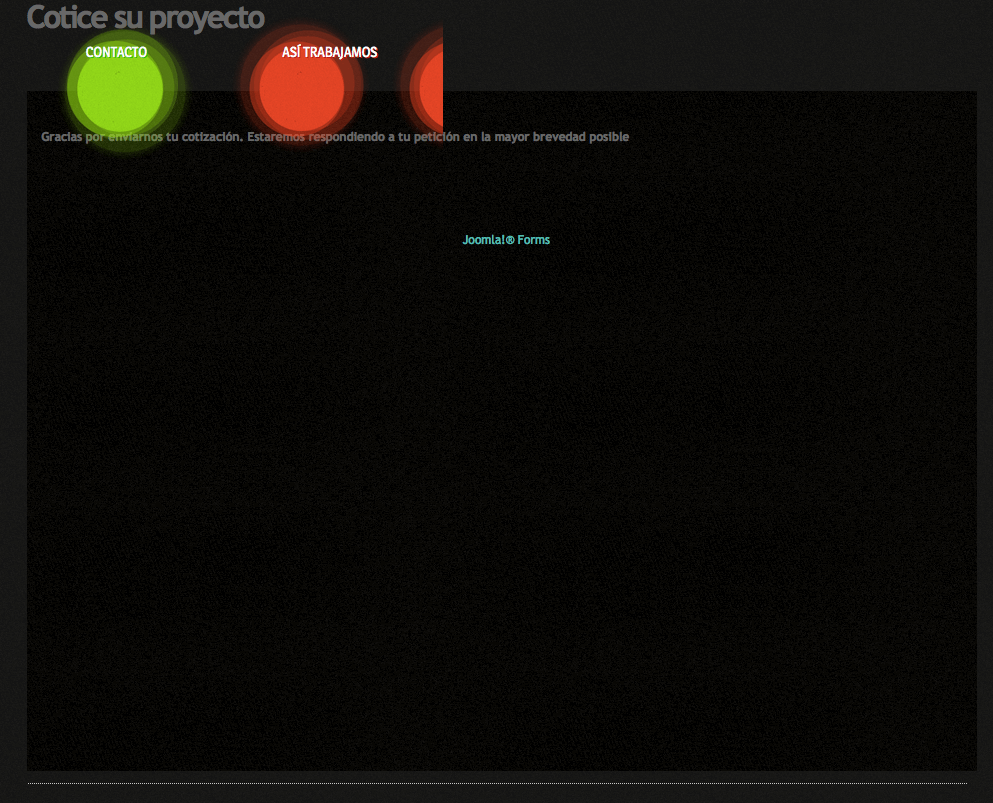Open the CONTACTO menu item
Screen dimensions: 993x803
coord(116,52)
